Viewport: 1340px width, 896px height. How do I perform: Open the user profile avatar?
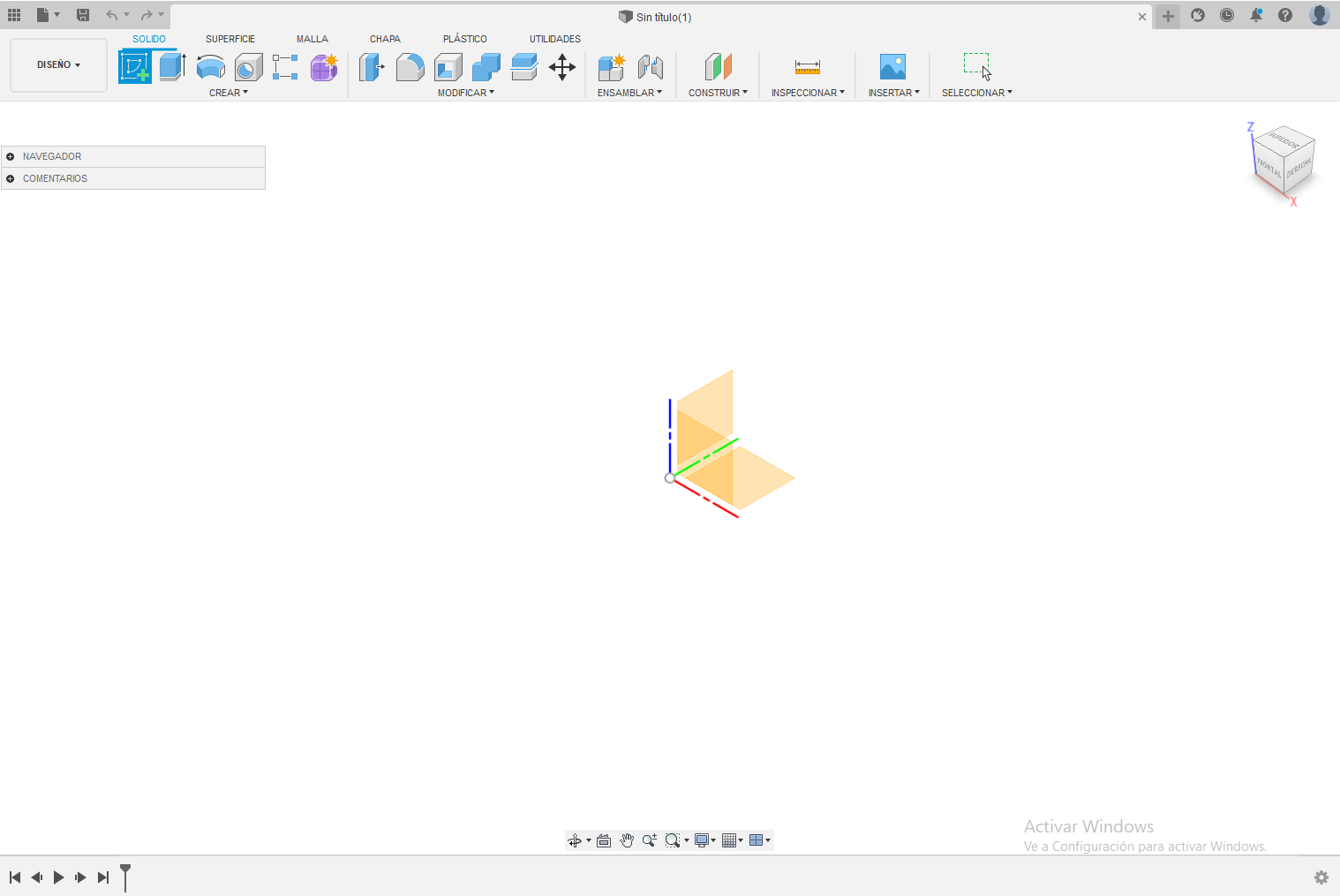tap(1320, 15)
